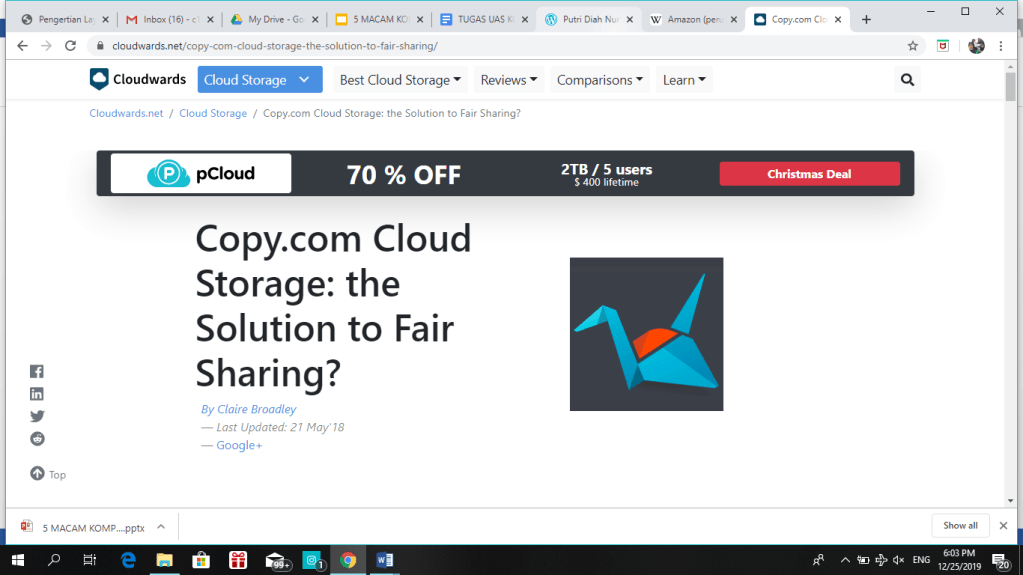Screen dimensions: 1023x575
Task: Share the page on Reddit
Action: (x=37, y=439)
